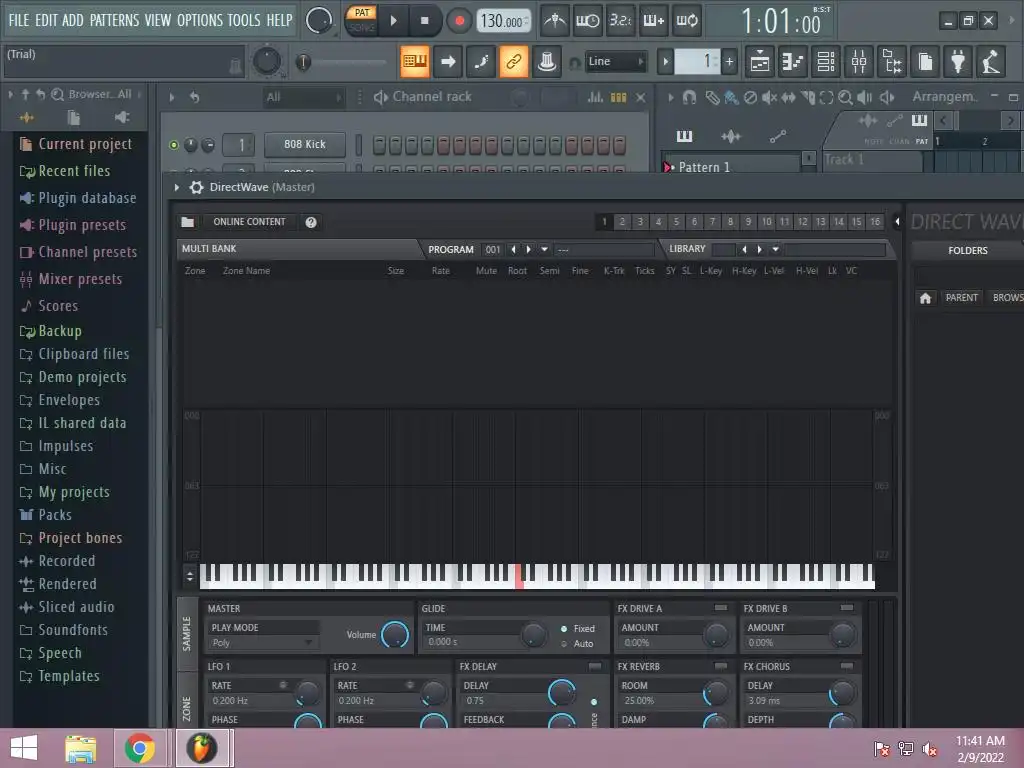Toggle the PAT pattern mode button

(361, 12)
